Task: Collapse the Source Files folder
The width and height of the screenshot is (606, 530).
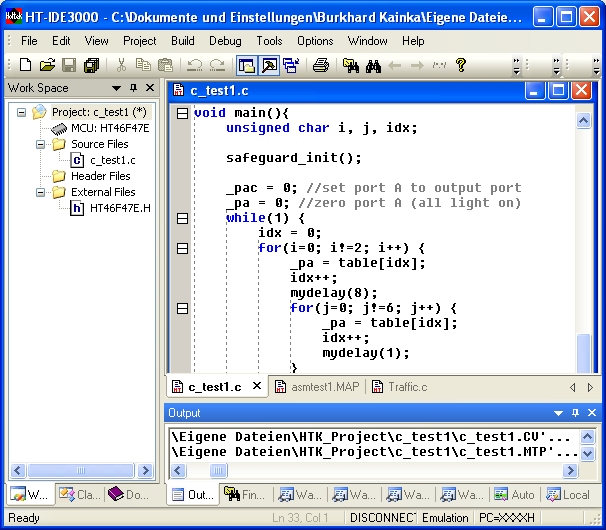Action: [x=41, y=144]
